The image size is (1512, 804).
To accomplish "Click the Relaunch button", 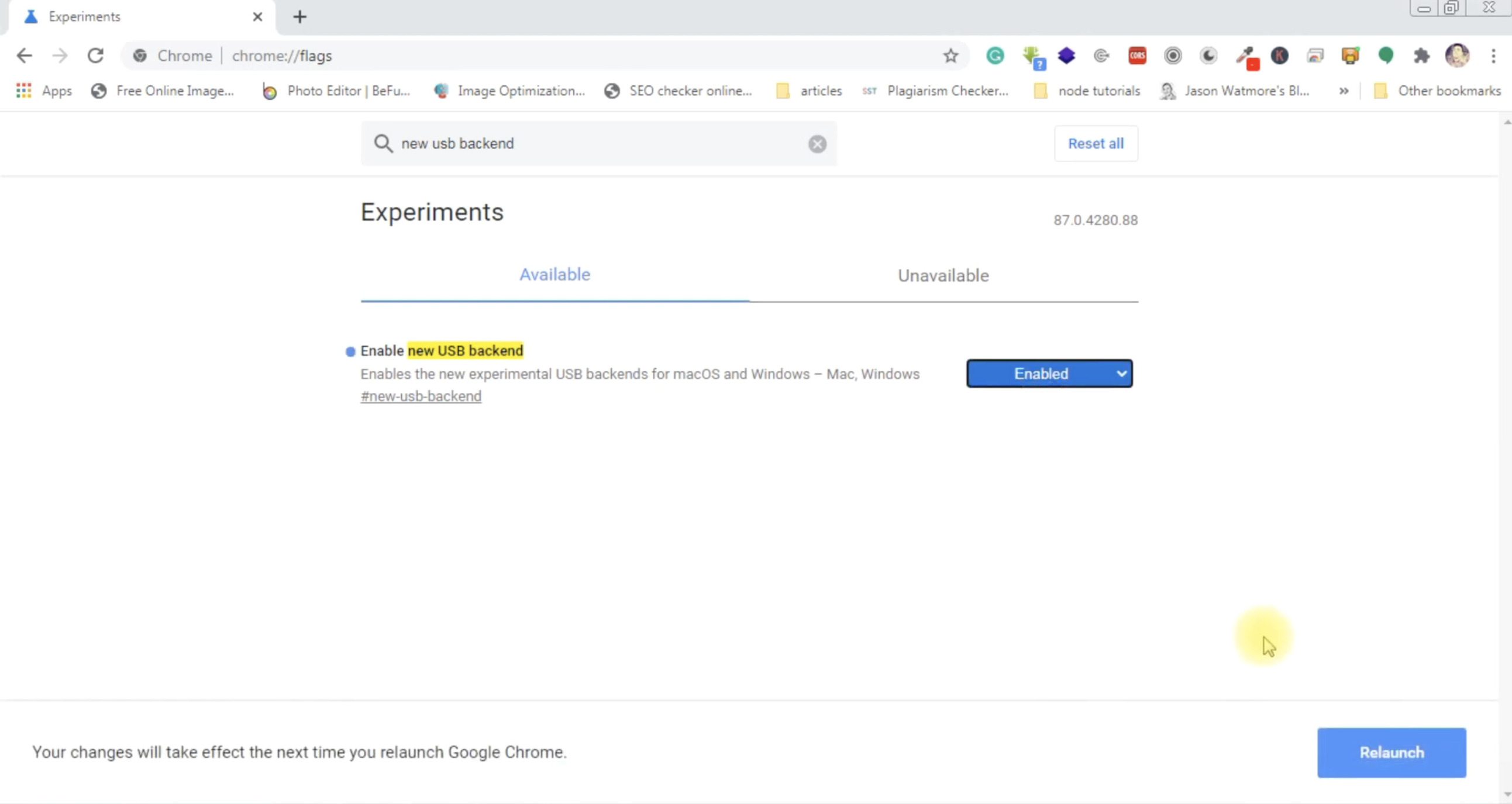I will [1392, 752].
